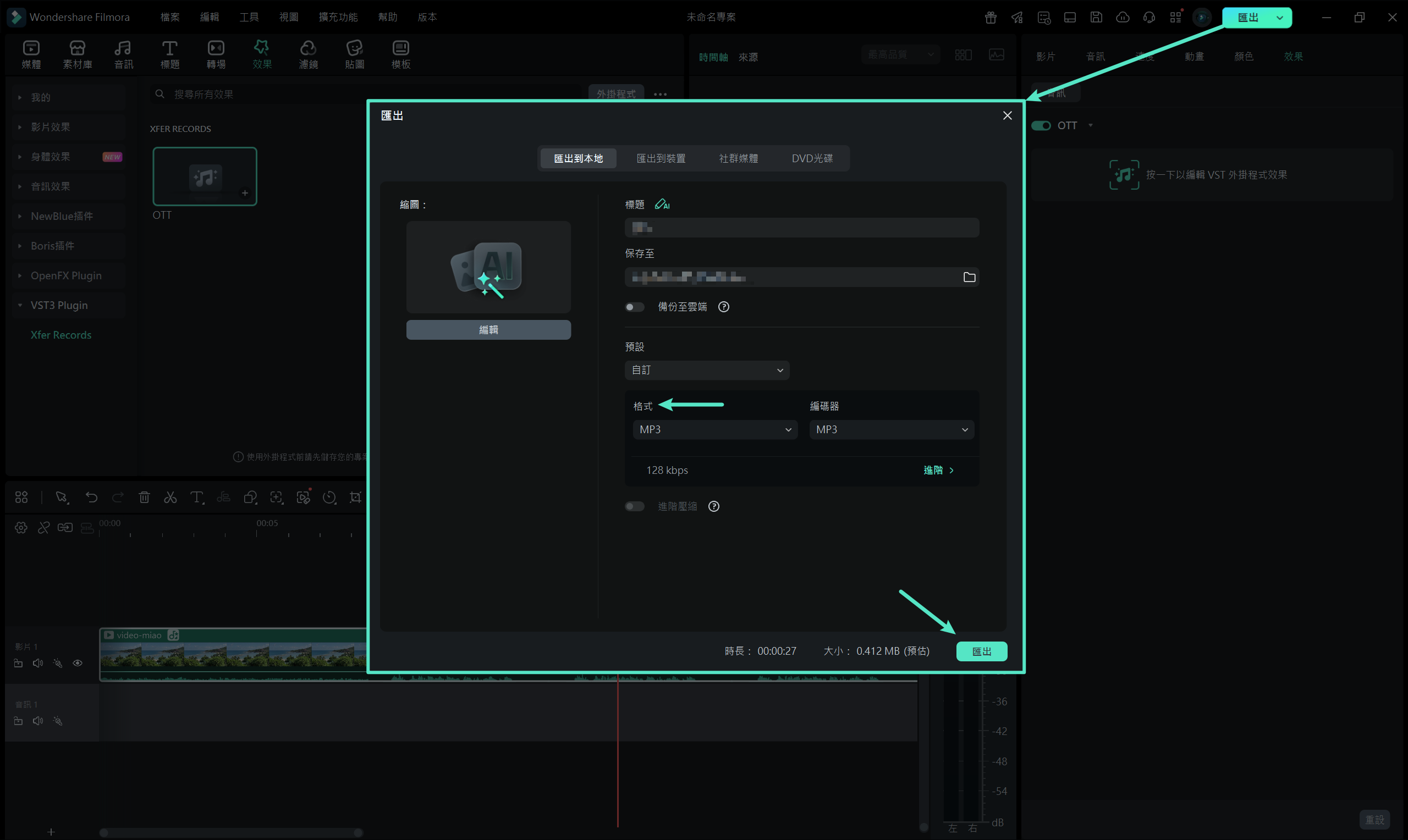The width and height of the screenshot is (1408, 840).
Task: Switch to the 匯出到裝置 tab
Action: pyautogui.click(x=661, y=158)
